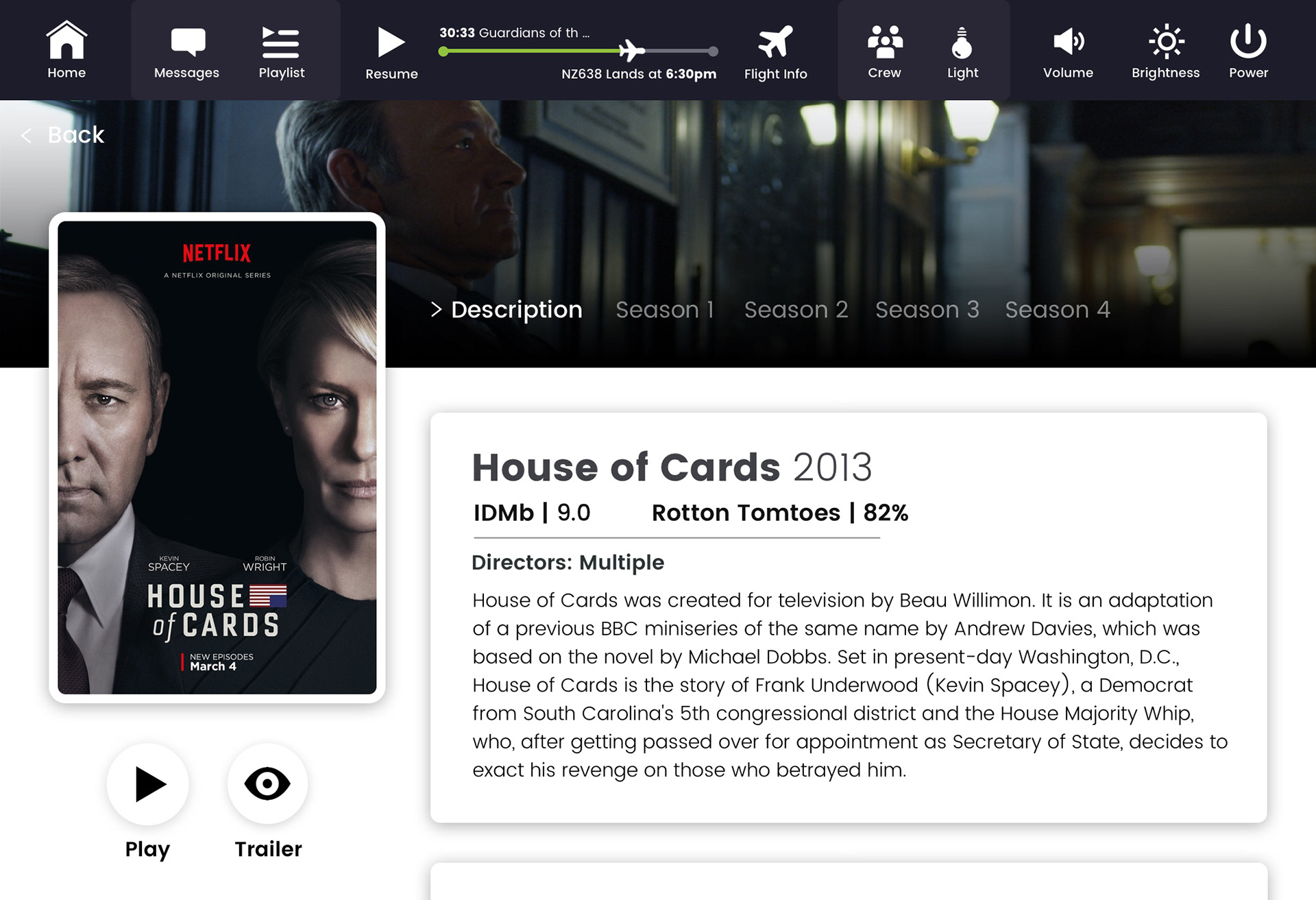Click the Trailer eye icon
1316x900 pixels.
click(x=267, y=783)
